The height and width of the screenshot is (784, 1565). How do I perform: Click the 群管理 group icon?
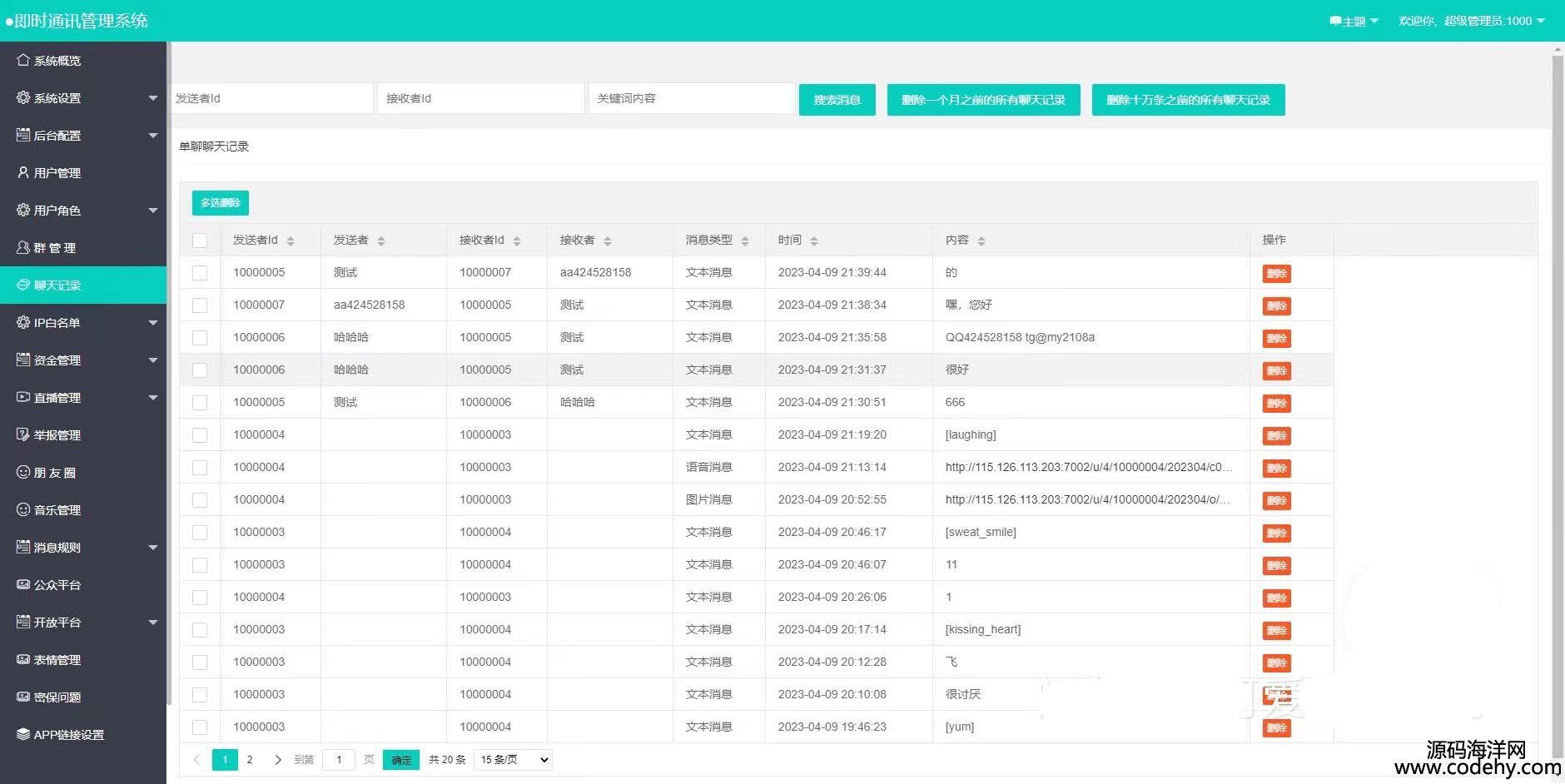point(23,247)
